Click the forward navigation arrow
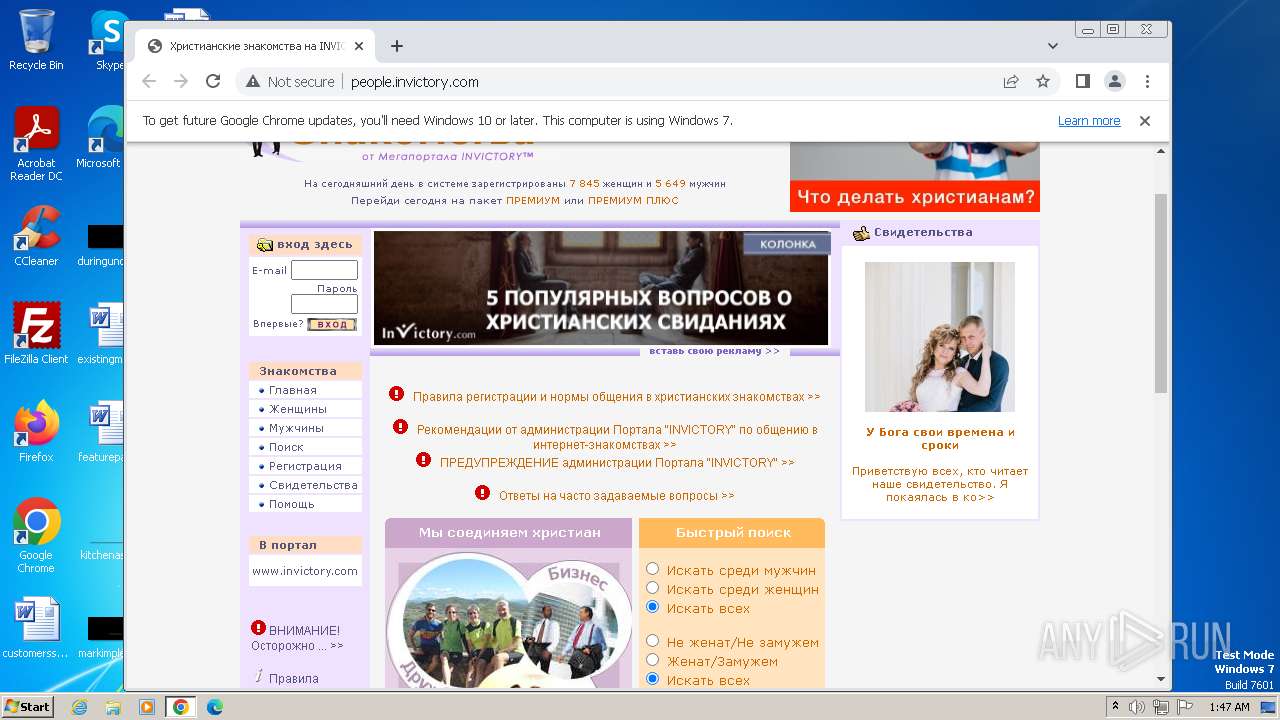The height and width of the screenshot is (720, 1280). [x=181, y=82]
